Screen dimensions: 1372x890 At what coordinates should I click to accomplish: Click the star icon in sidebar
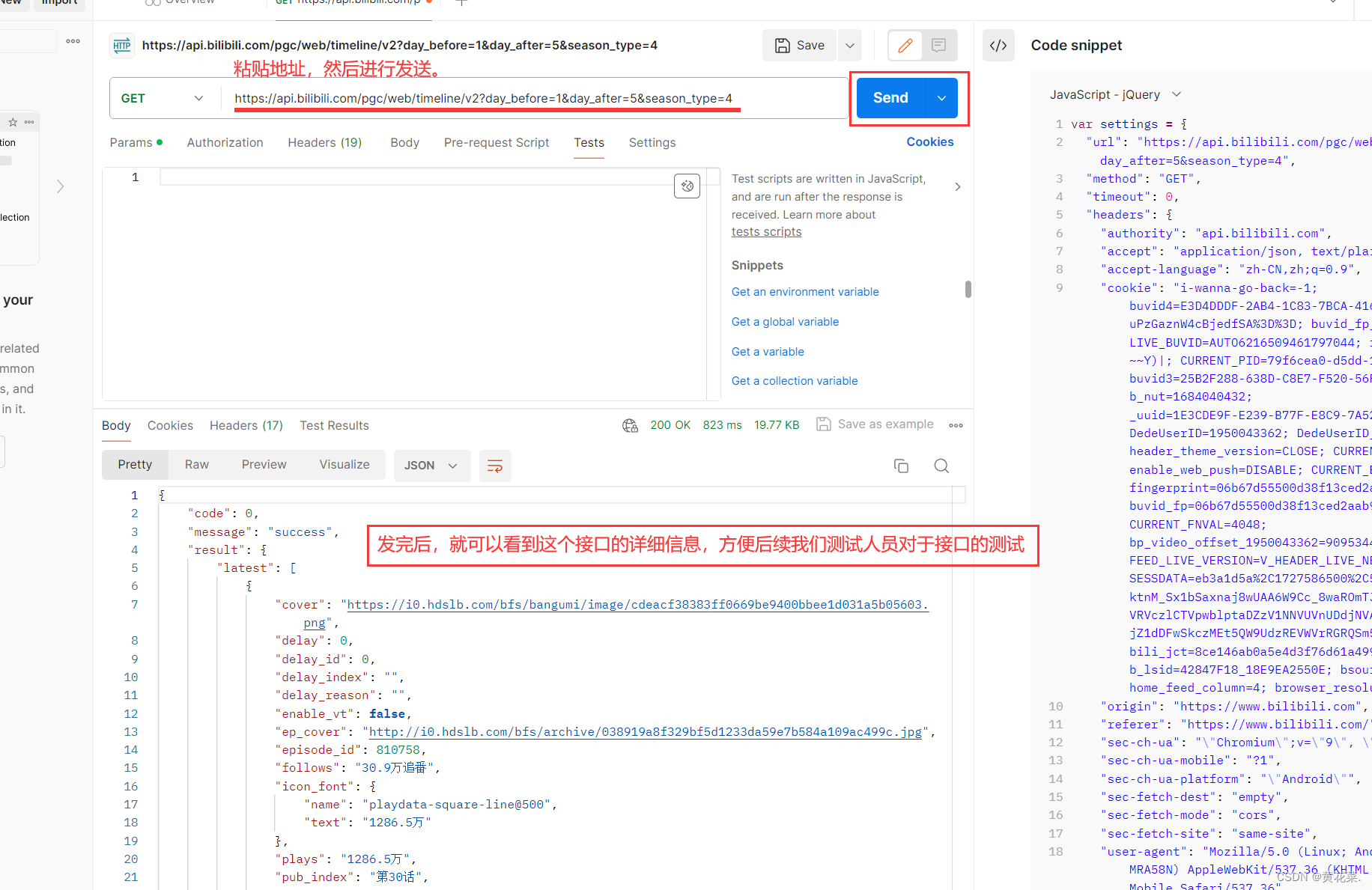[13, 122]
